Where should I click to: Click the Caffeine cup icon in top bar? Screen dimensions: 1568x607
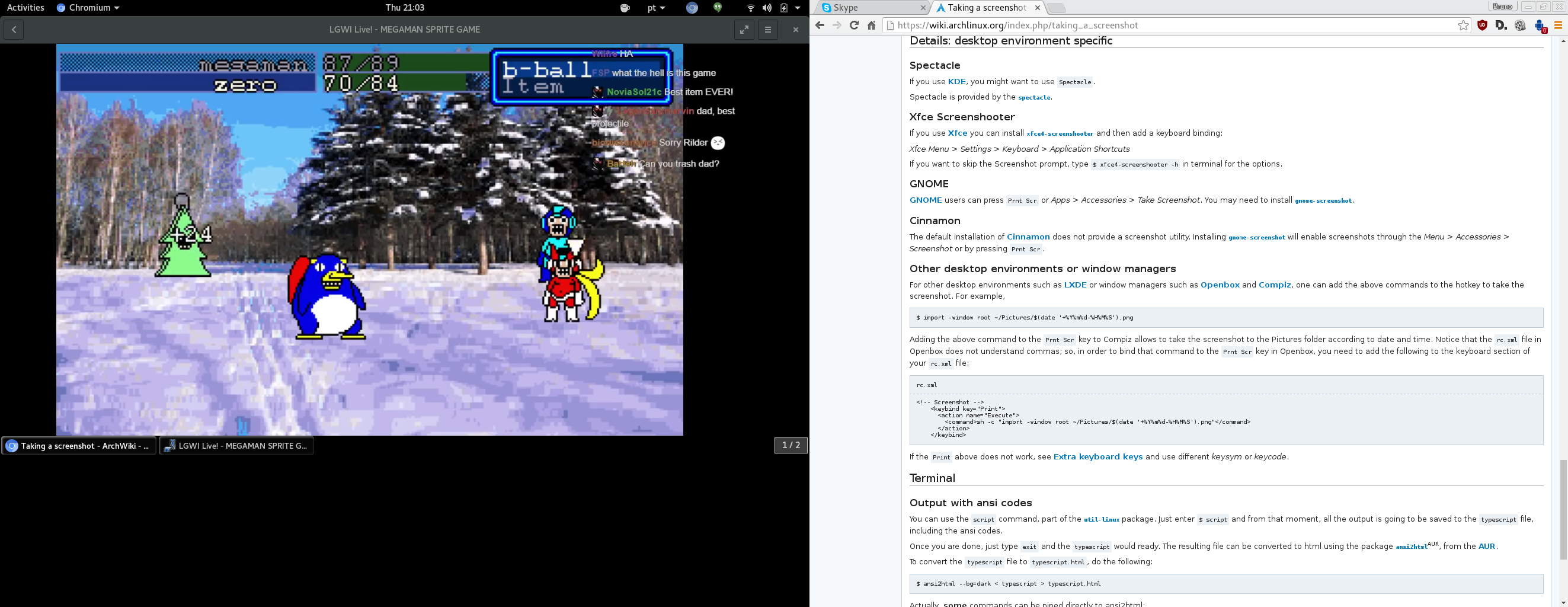pos(625,8)
